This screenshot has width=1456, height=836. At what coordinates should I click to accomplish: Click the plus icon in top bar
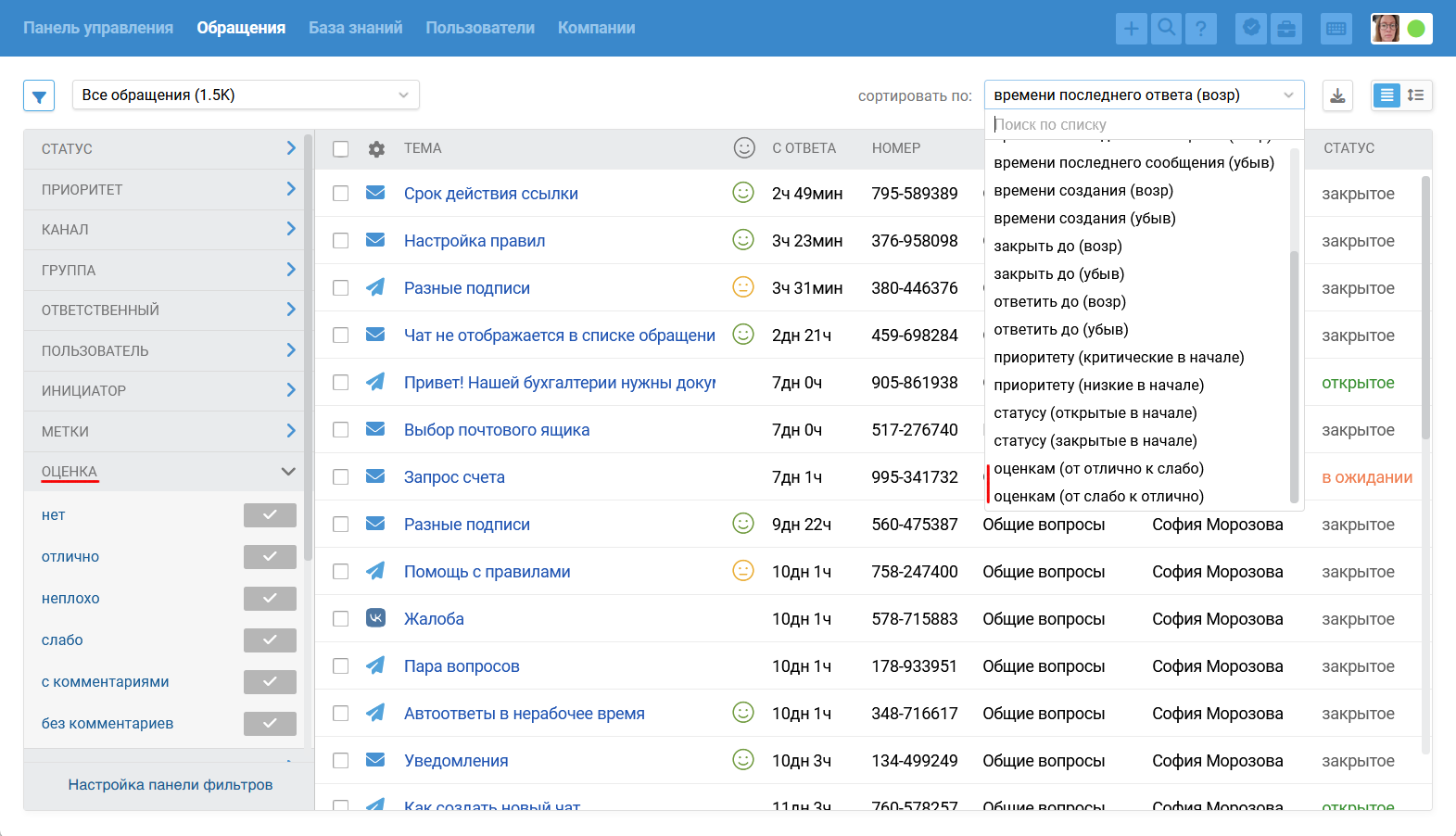coord(1131,29)
